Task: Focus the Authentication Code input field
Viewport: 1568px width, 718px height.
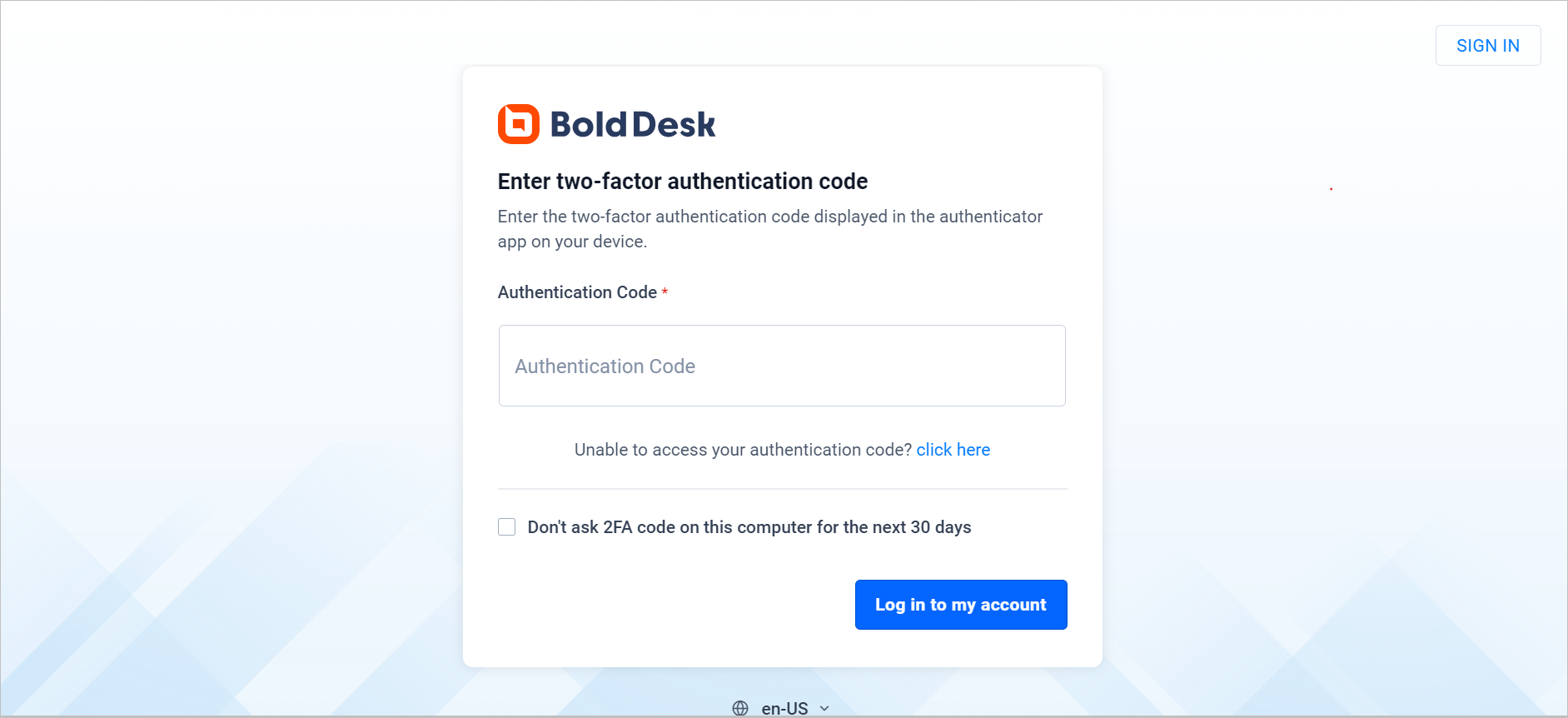Action: pos(782,366)
